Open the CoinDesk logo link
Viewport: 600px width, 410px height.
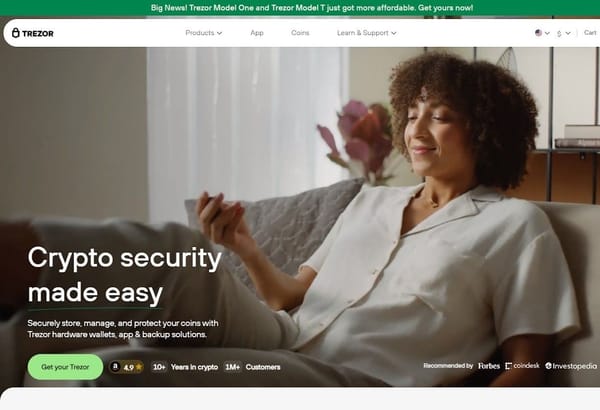pyautogui.click(x=522, y=366)
